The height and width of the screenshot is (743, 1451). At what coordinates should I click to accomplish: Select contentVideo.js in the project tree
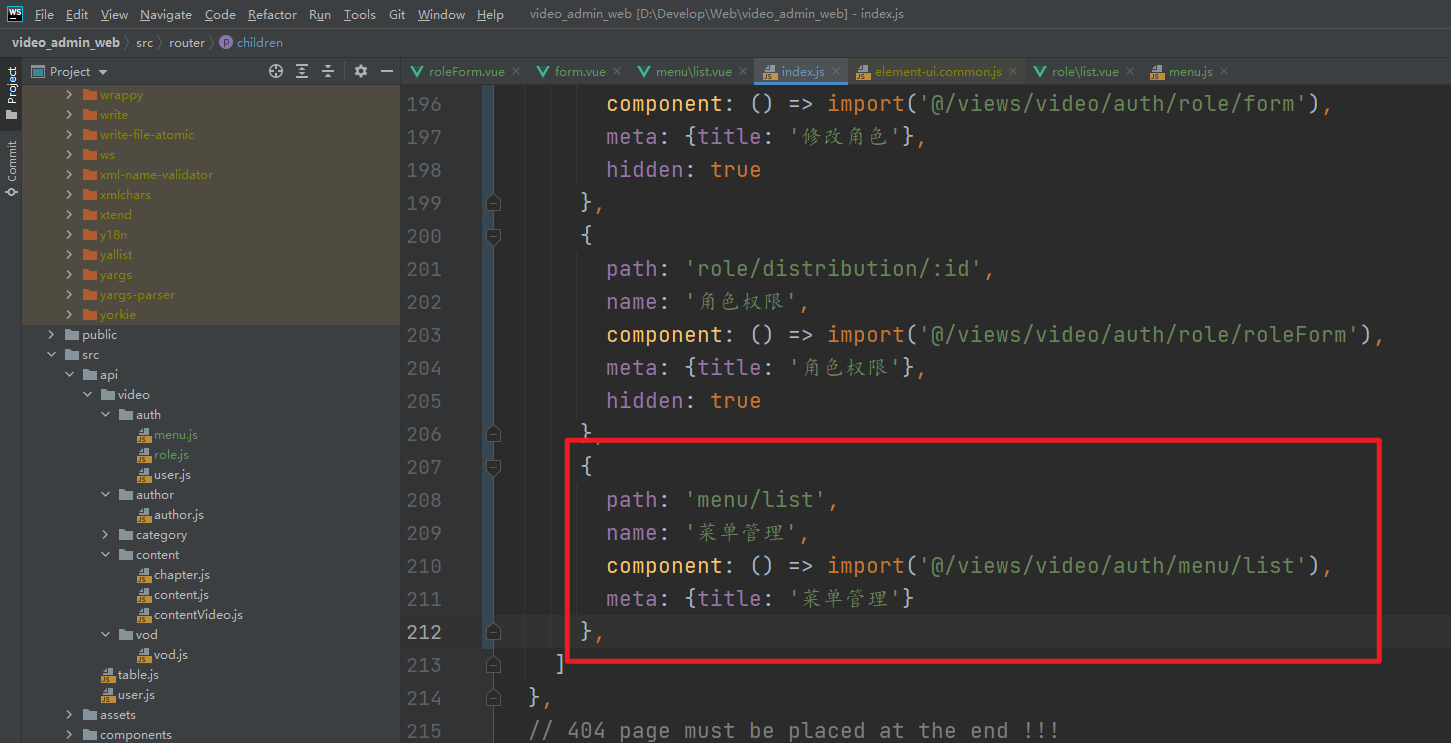coord(198,615)
